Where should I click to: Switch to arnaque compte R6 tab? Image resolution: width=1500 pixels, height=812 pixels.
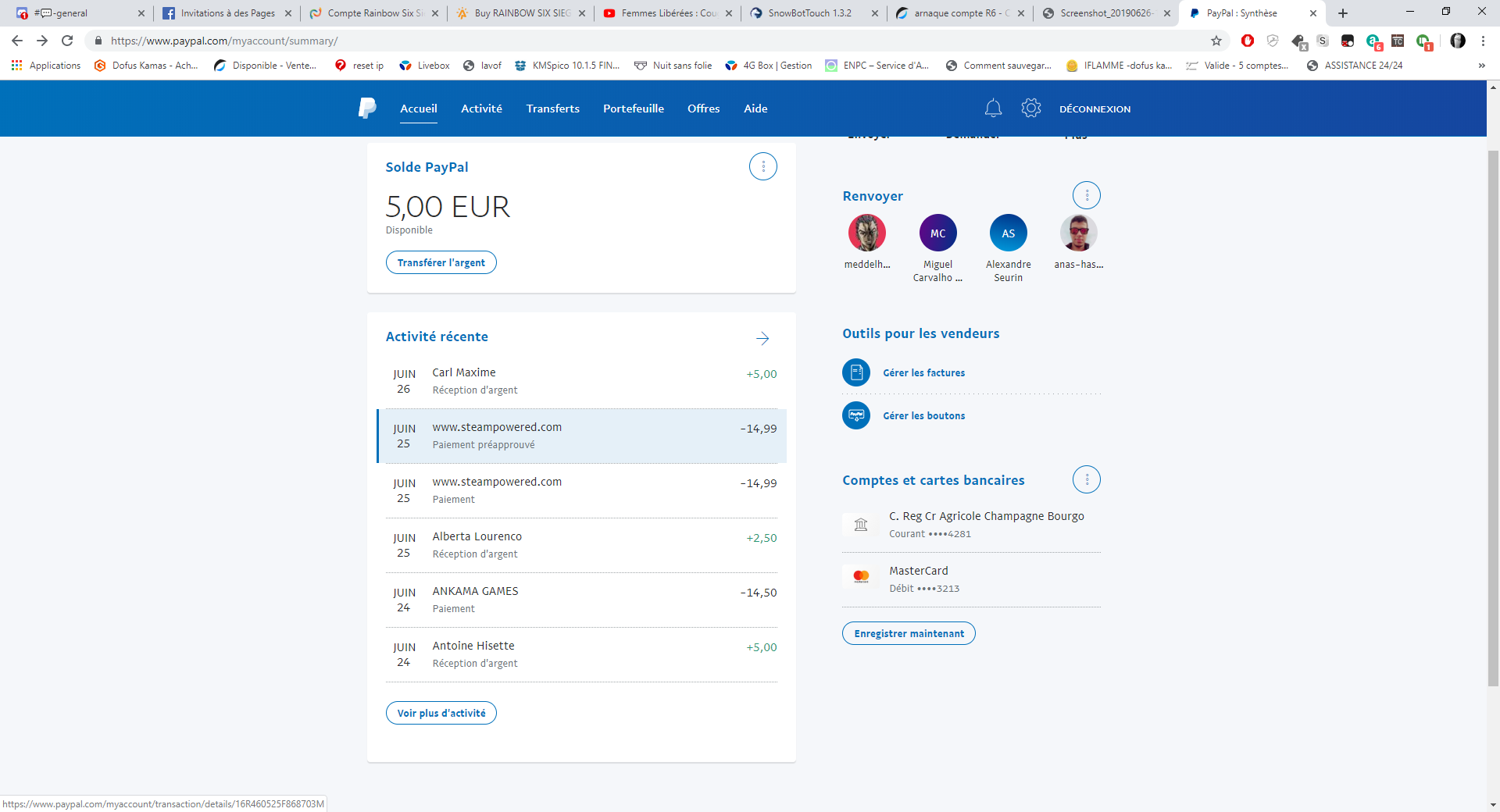click(960, 13)
